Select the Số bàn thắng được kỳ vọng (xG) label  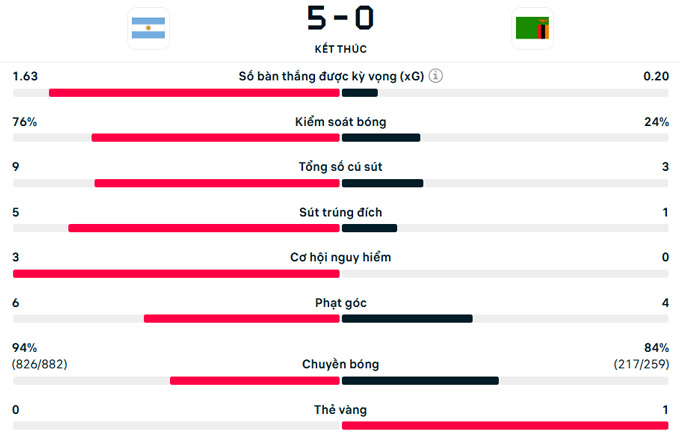[331, 76]
